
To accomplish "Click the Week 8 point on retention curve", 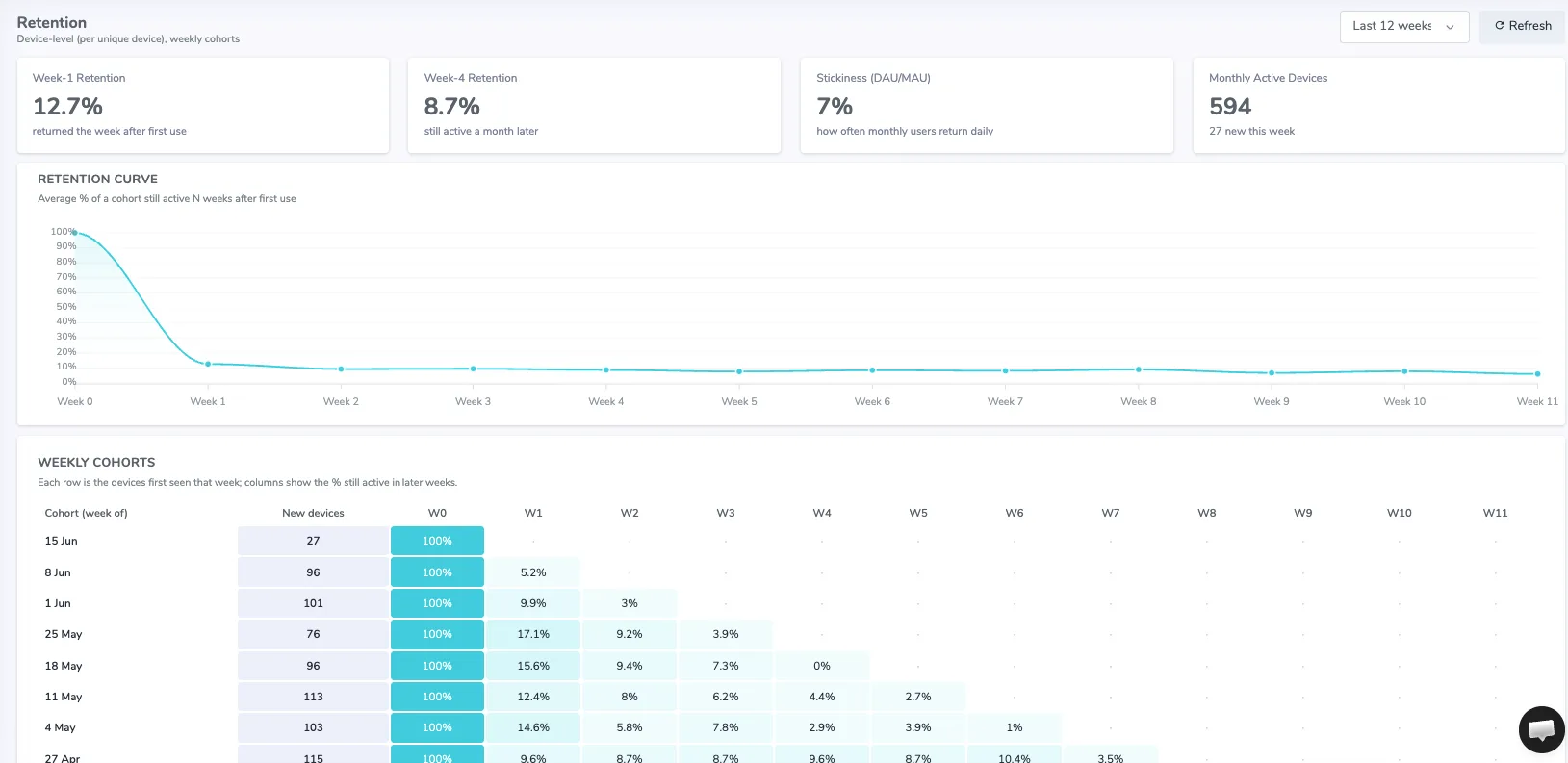I will [1139, 369].
